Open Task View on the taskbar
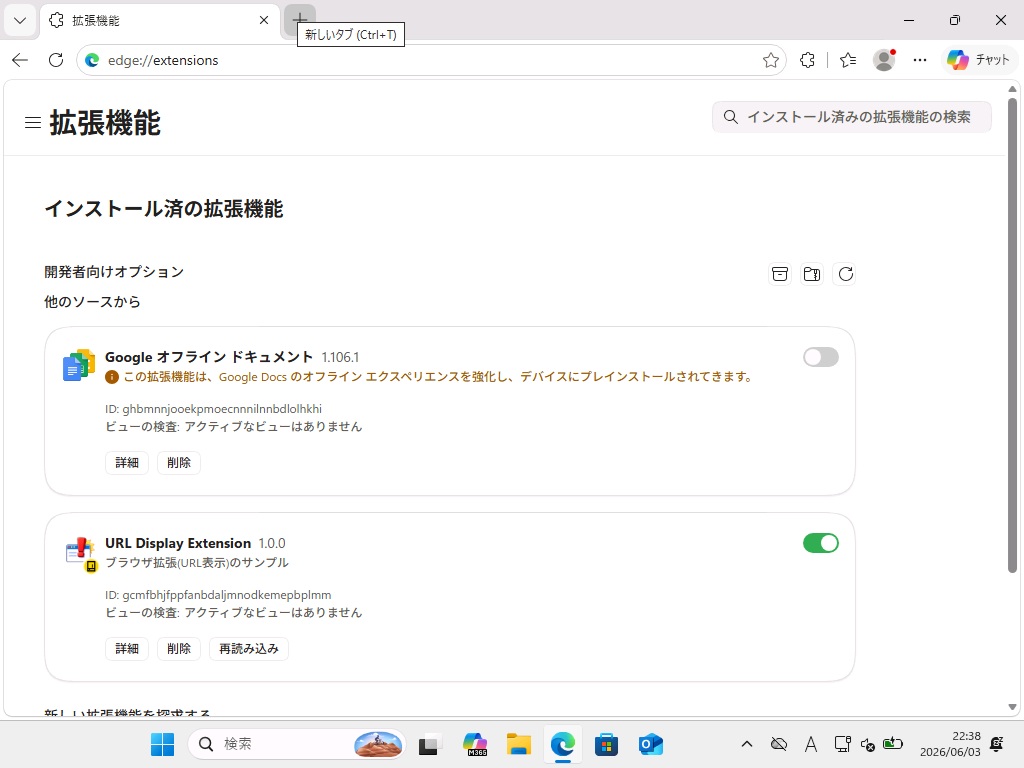1024x768 pixels. (x=428, y=744)
